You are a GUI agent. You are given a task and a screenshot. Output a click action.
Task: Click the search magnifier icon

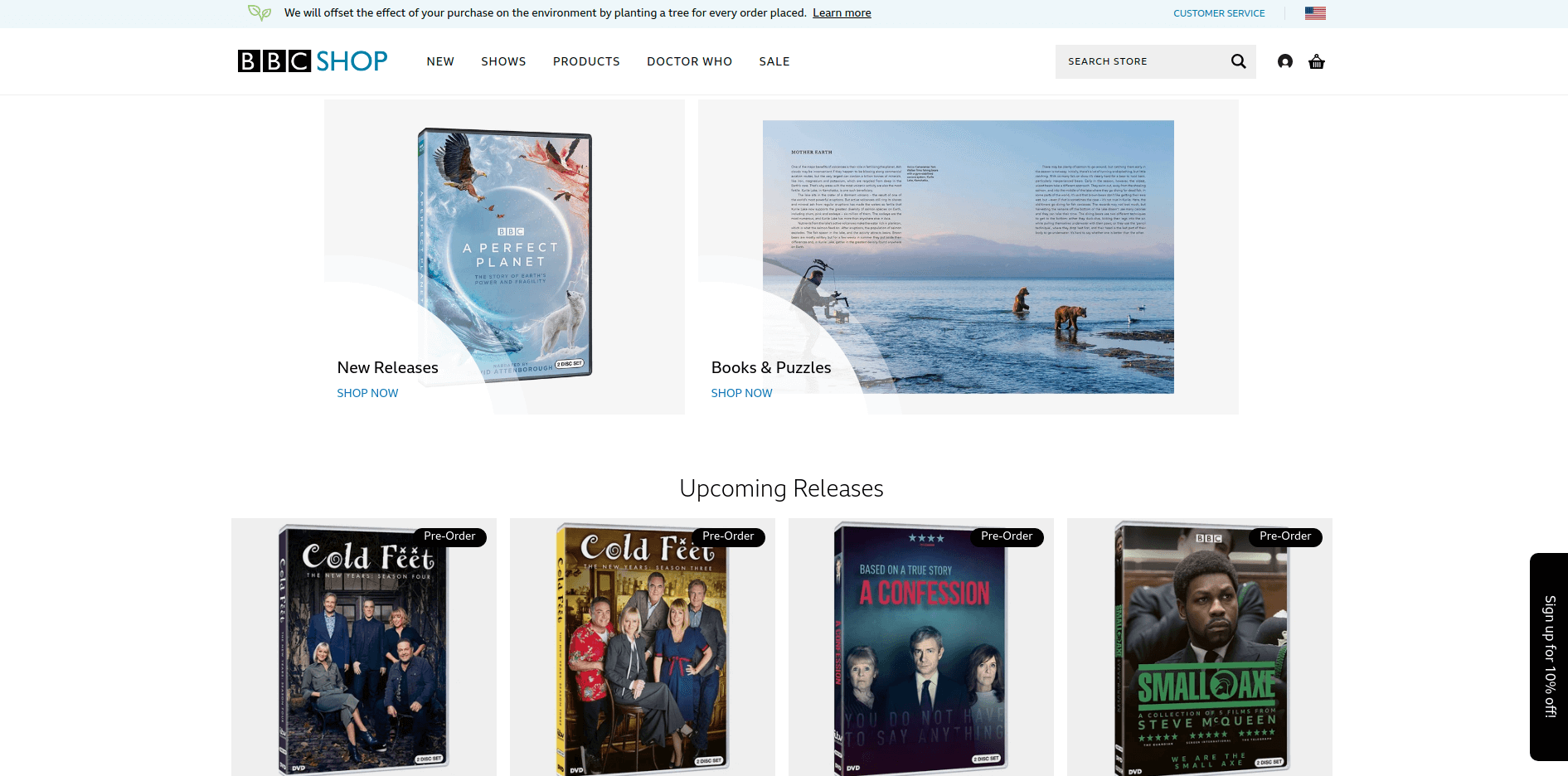1238,61
